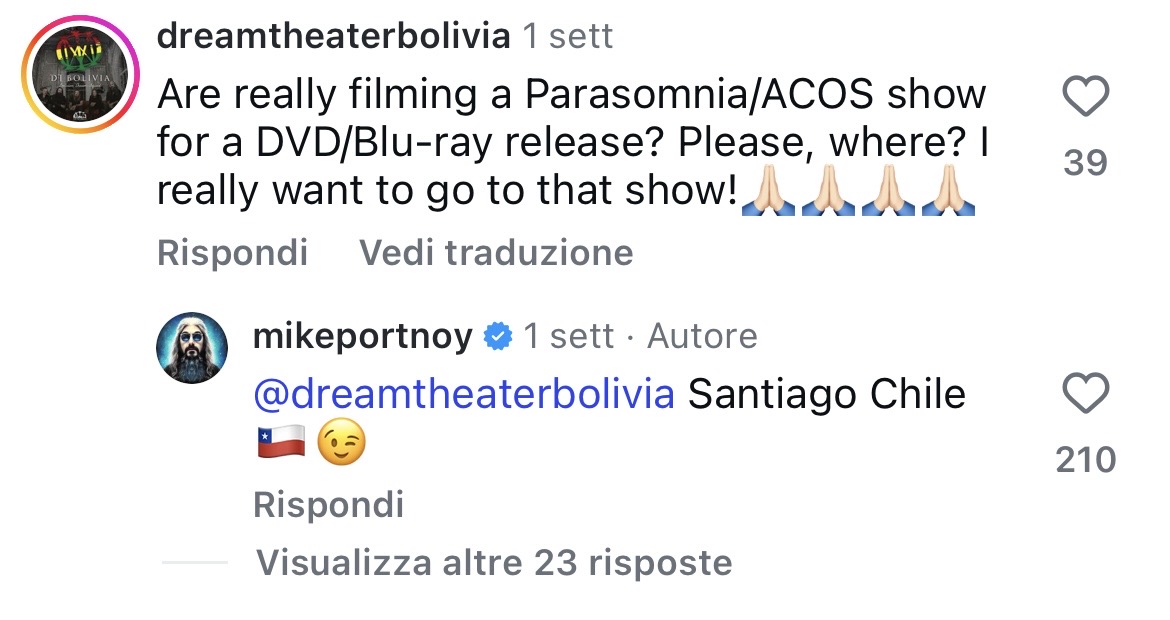Viewport: 1170px width, 620px height.
Task: Open the dreamtheaterbolivia username link
Action: tap(333, 37)
